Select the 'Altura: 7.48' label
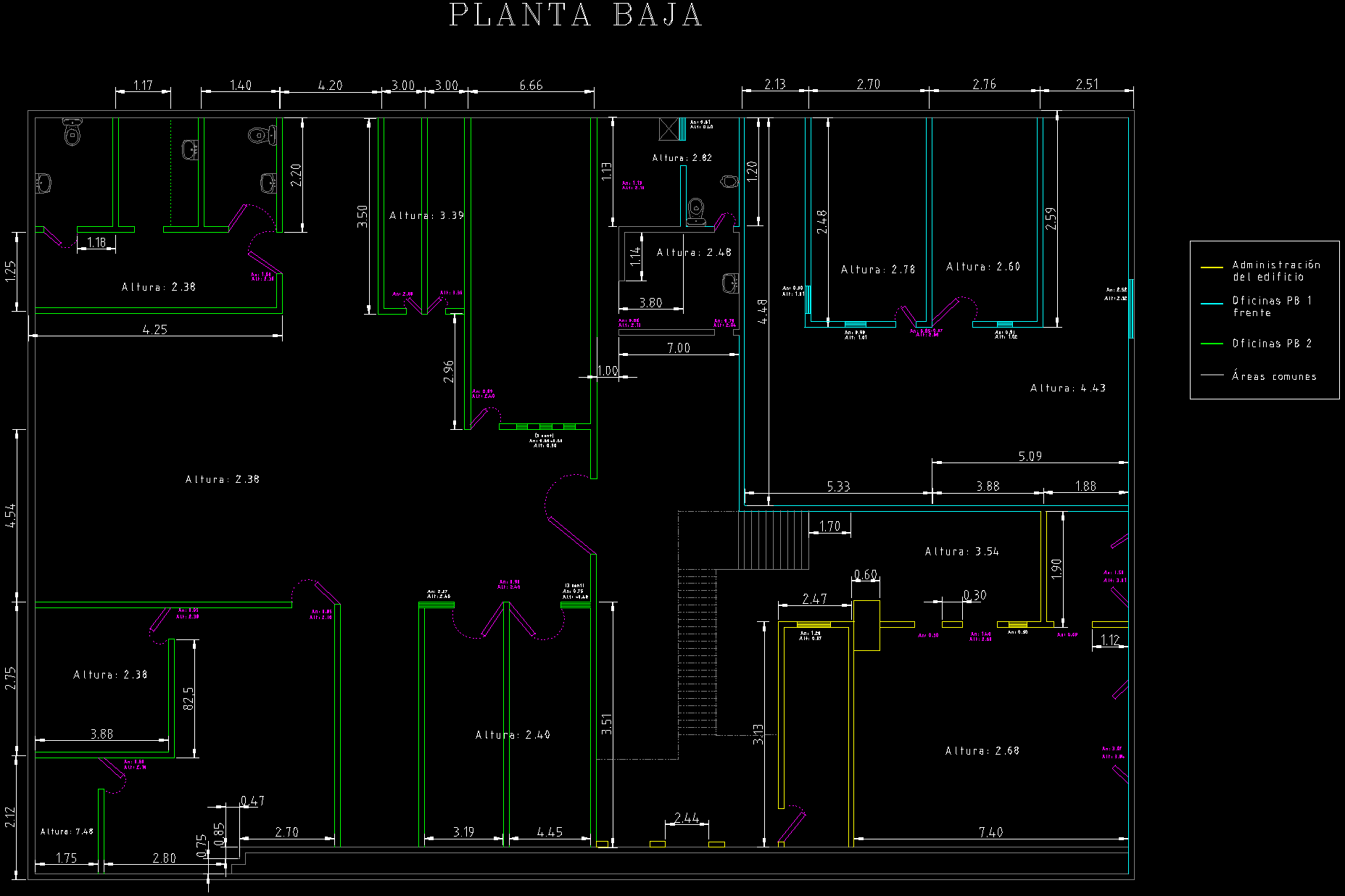 click(x=67, y=831)
